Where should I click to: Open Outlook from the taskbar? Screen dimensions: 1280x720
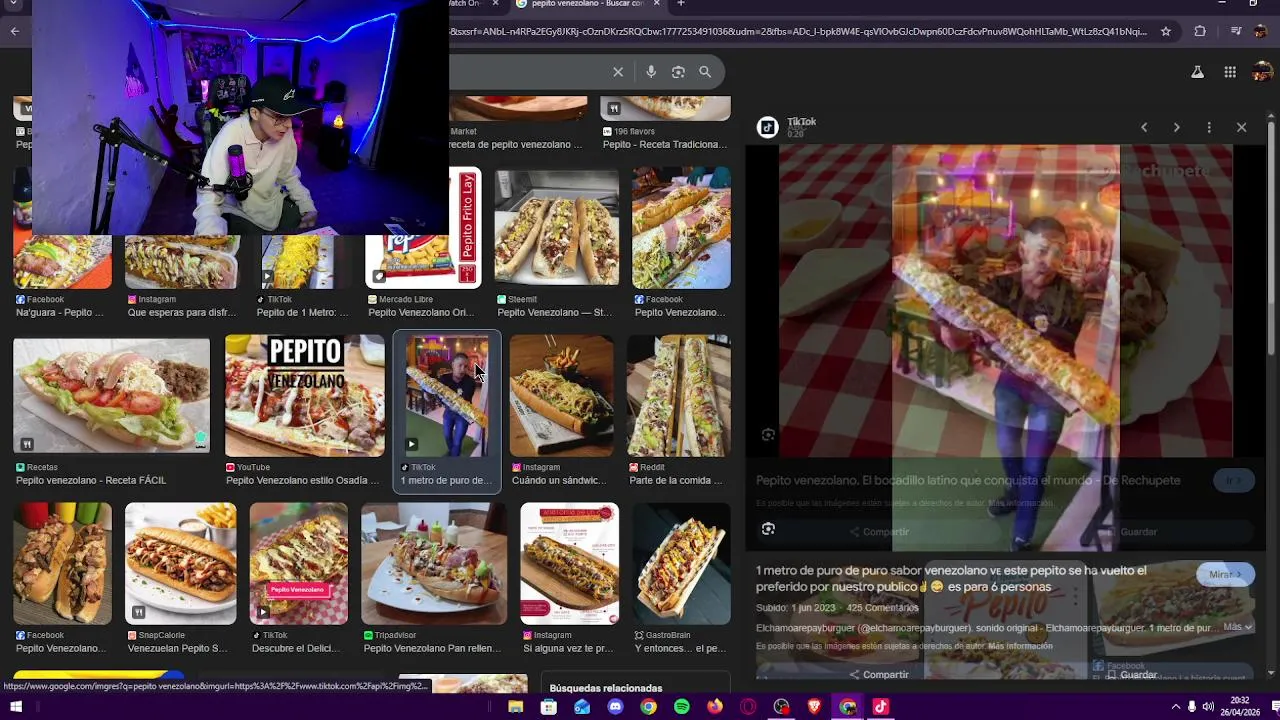tap(582, 707)
